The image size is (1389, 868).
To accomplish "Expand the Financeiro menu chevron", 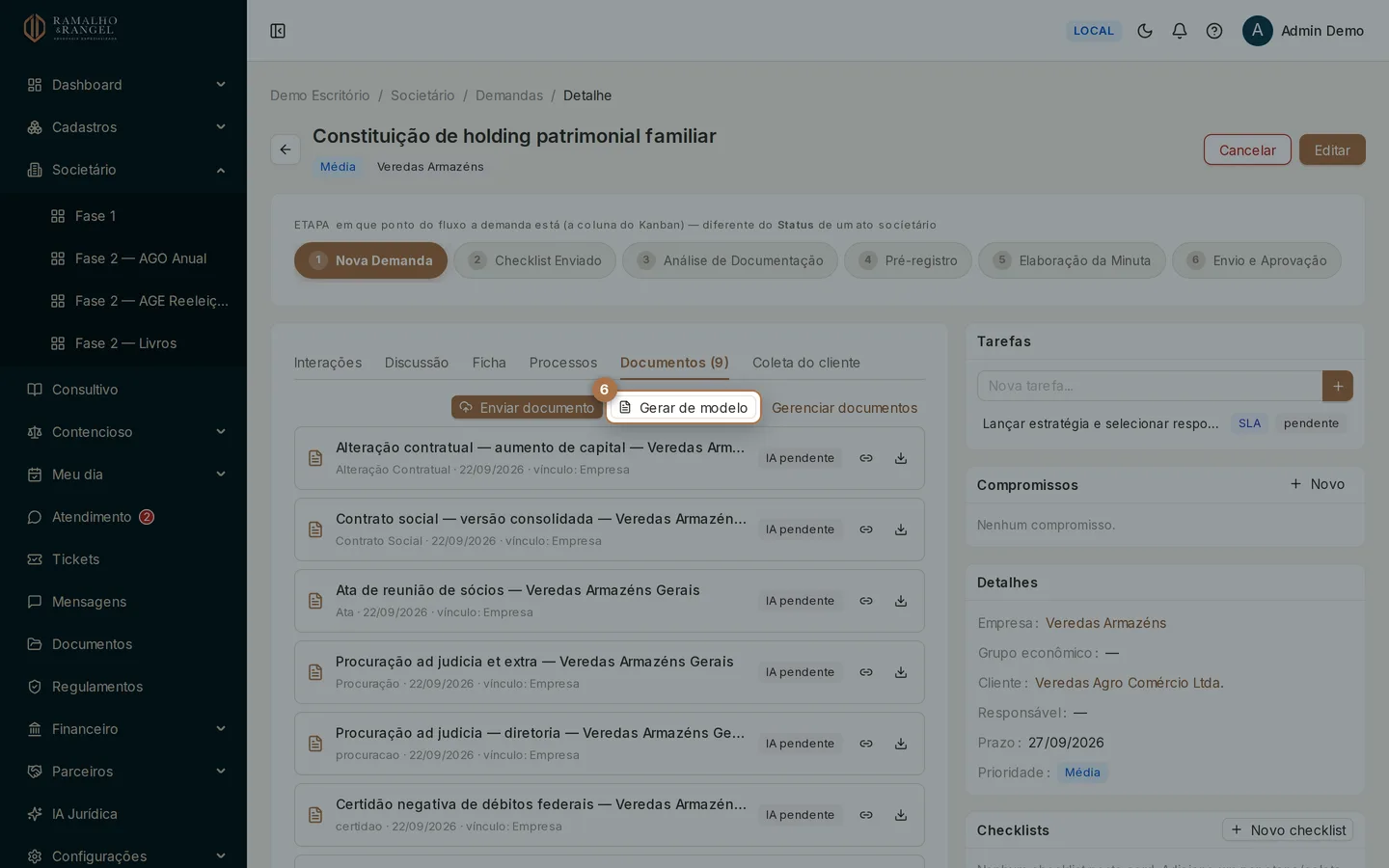I will click(x=221, y=729).
